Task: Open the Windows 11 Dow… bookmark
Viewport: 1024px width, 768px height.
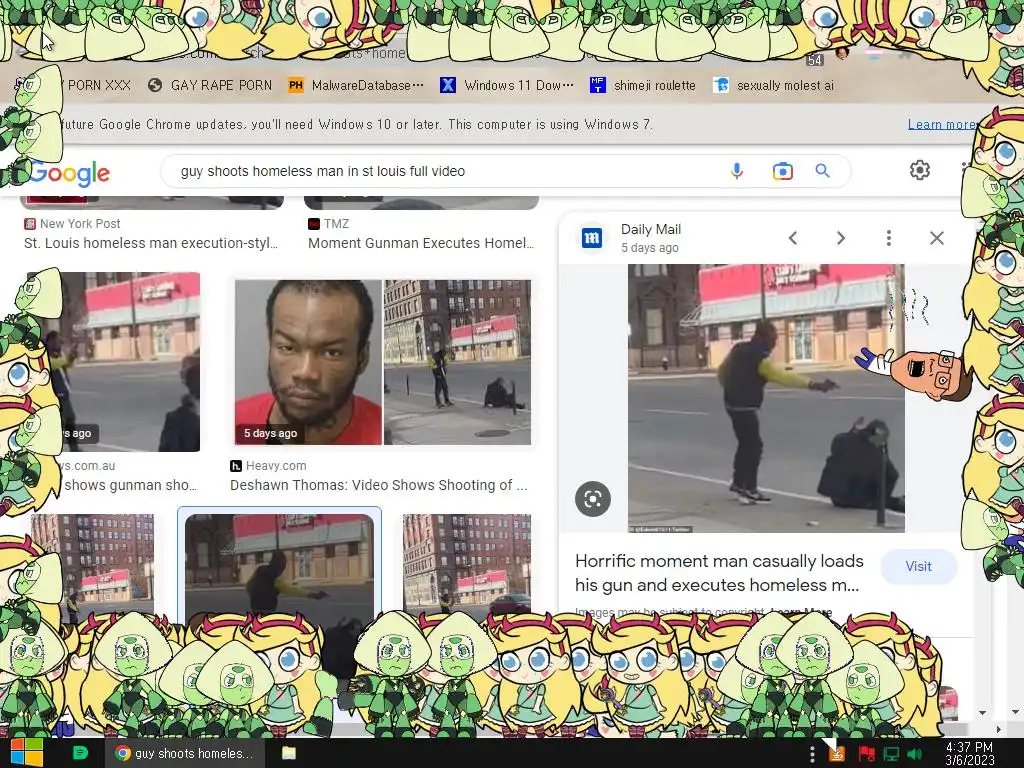Action: [507, 86]
